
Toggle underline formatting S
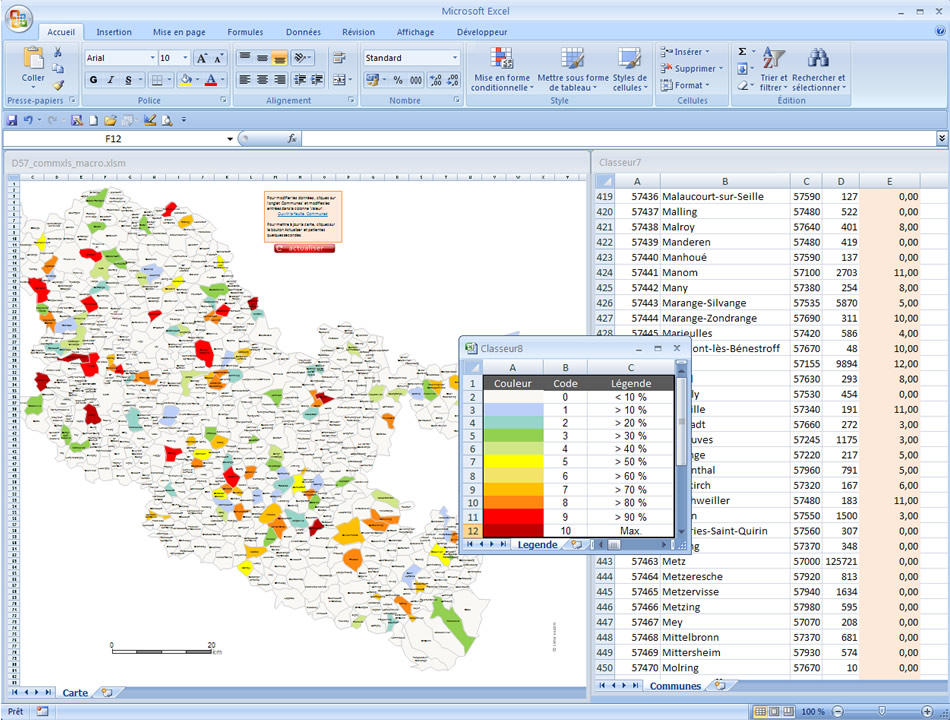pyautogui.click(x=128, y=80)
